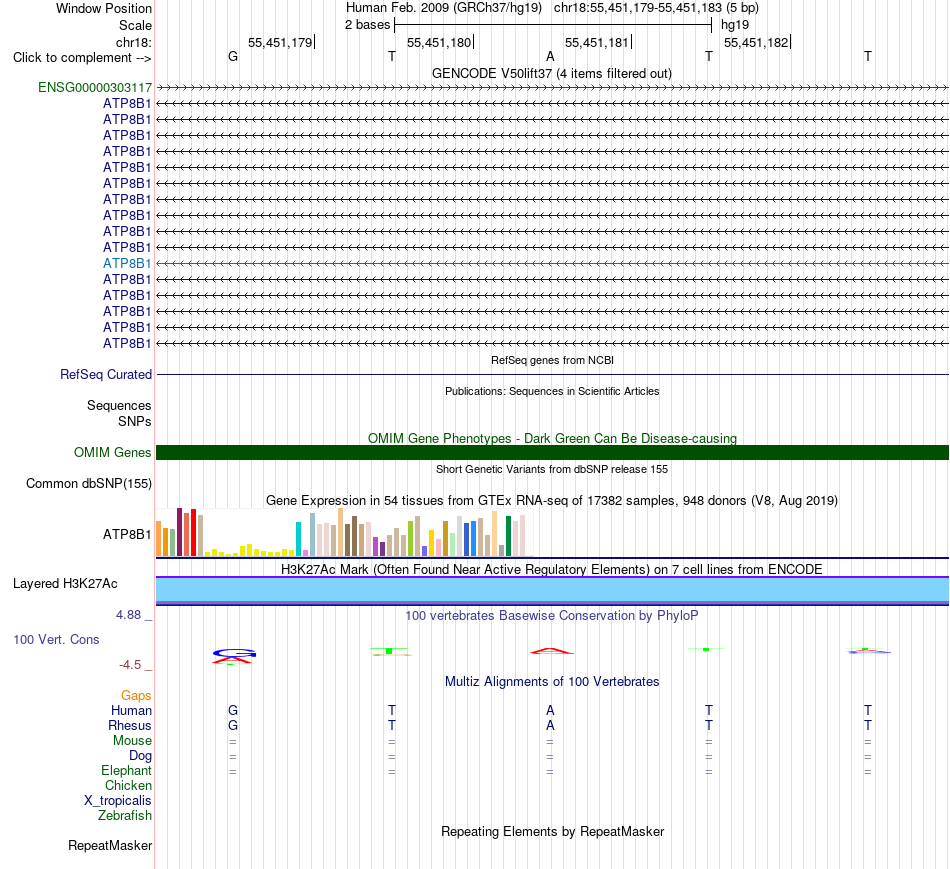Click the Sequences track label
This screenshot has width=950, height=869.
tap(119, 405)
